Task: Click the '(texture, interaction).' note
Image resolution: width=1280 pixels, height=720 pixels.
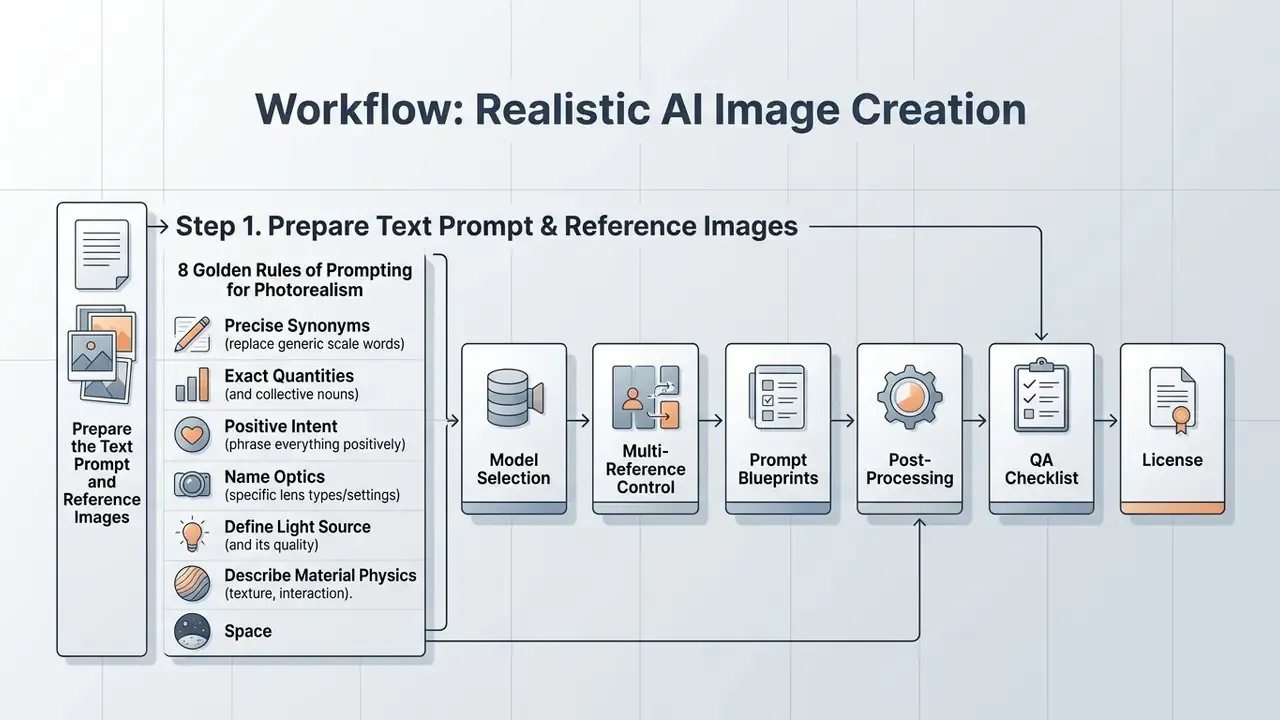Action: (x=288, y=594)
